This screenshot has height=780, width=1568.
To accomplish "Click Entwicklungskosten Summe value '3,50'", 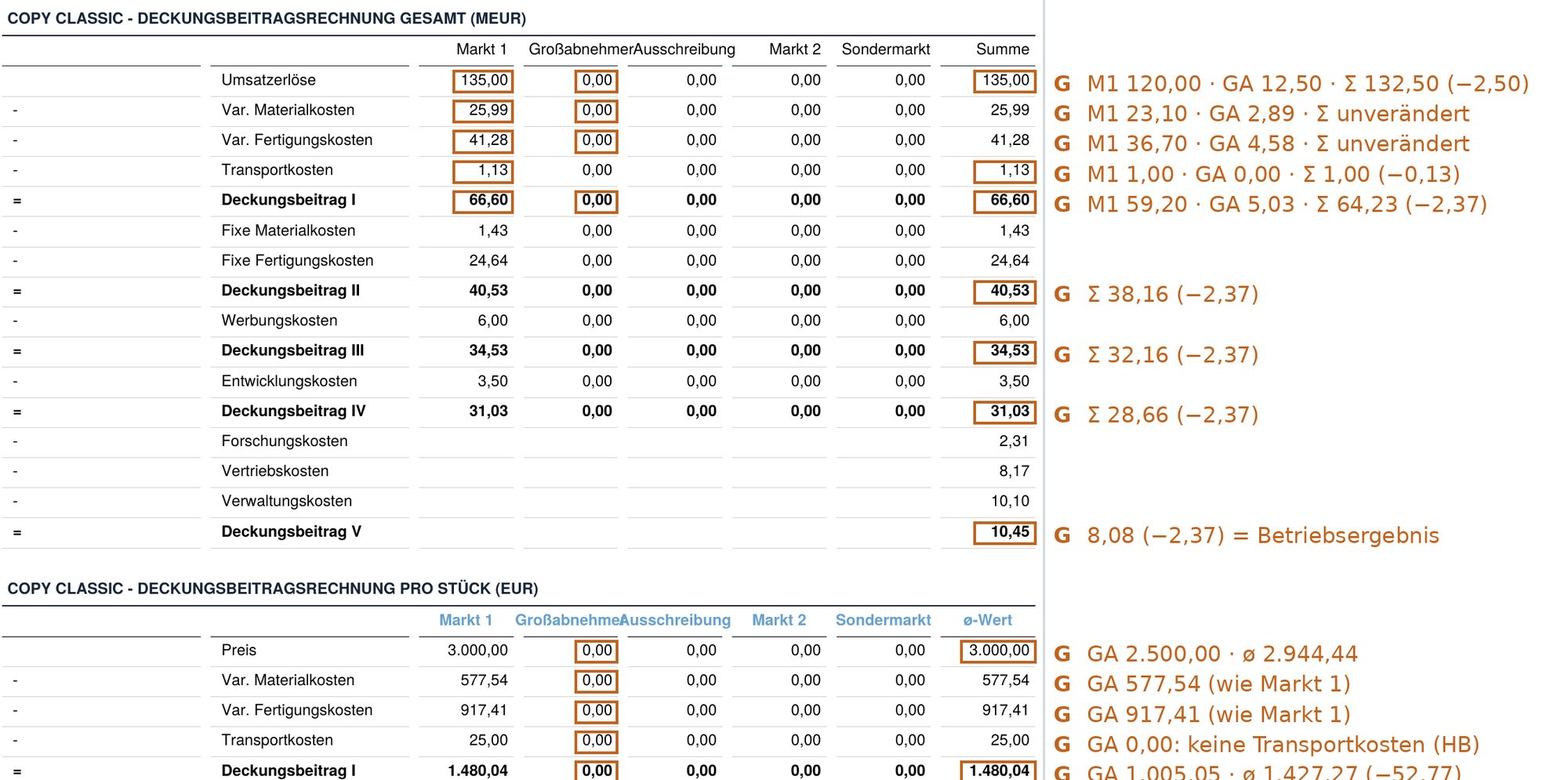I will [x=1014, y=381].
